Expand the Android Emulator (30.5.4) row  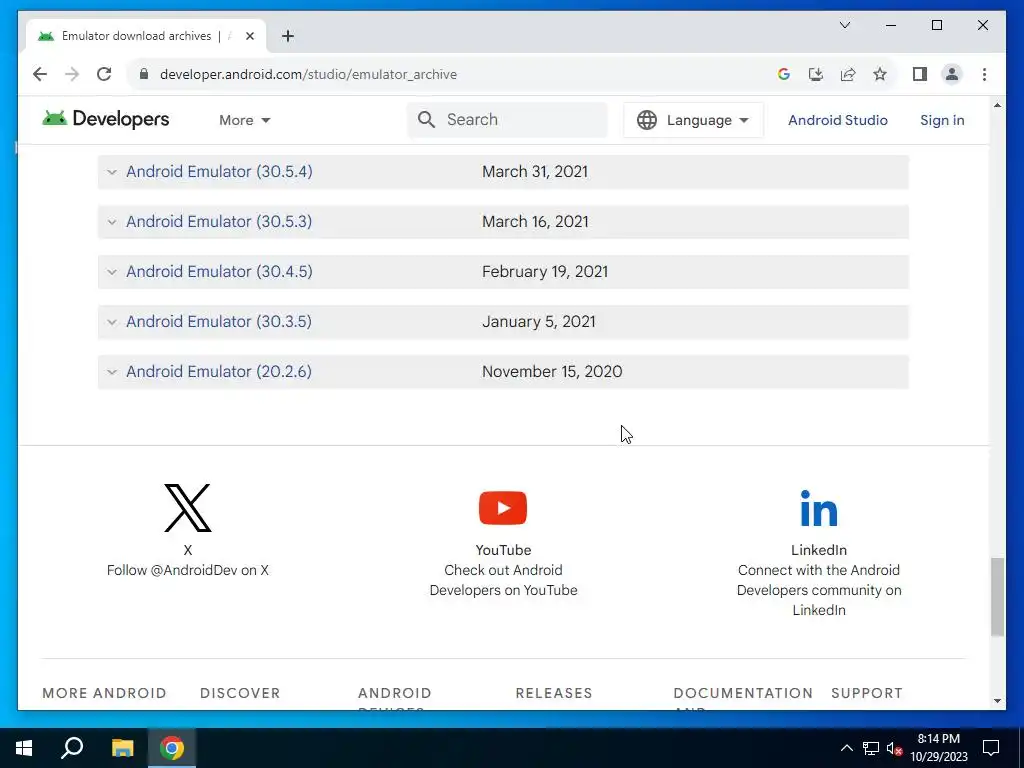pos(112,172)
